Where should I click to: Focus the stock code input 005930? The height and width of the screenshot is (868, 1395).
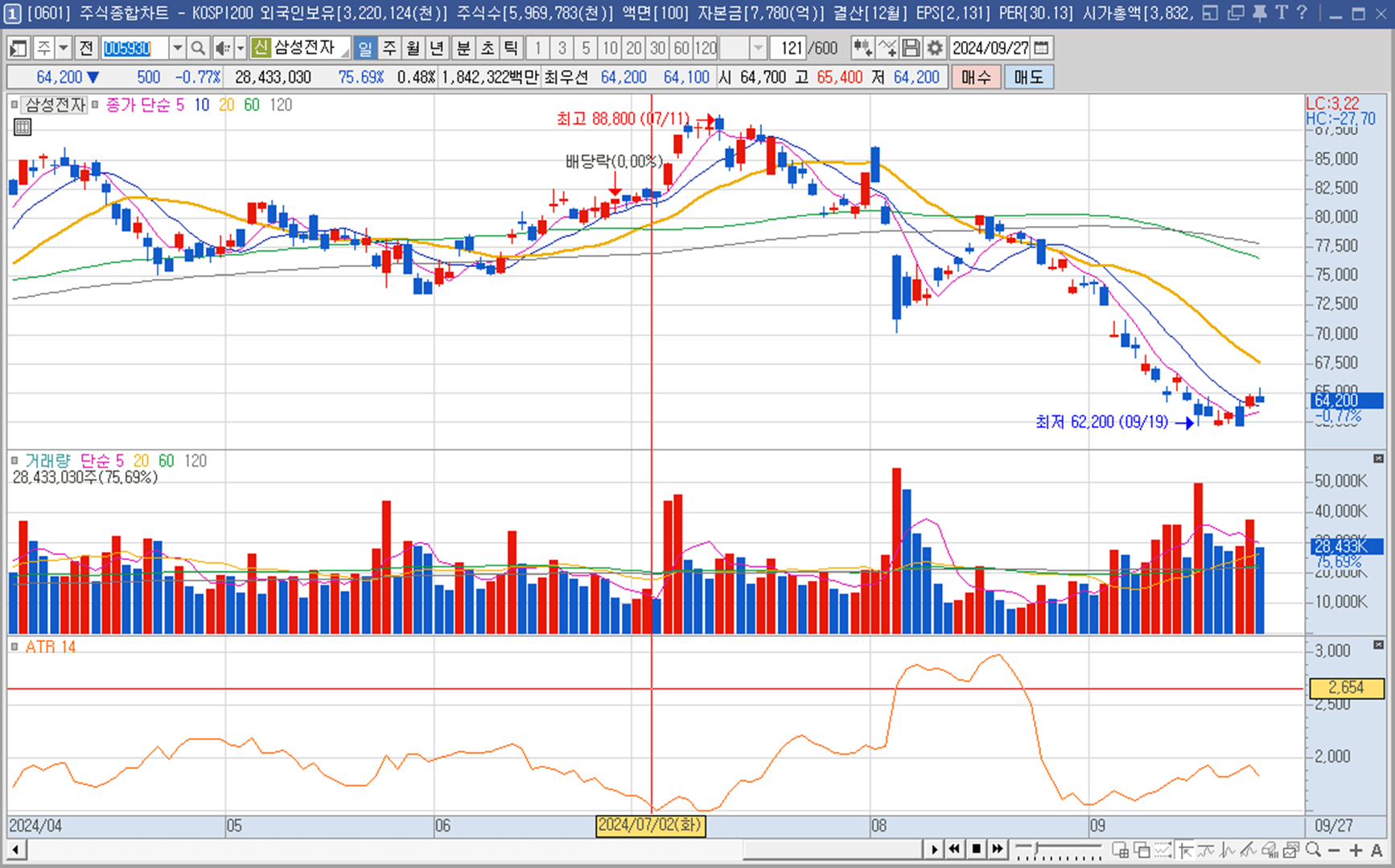(x=134, y=48)
